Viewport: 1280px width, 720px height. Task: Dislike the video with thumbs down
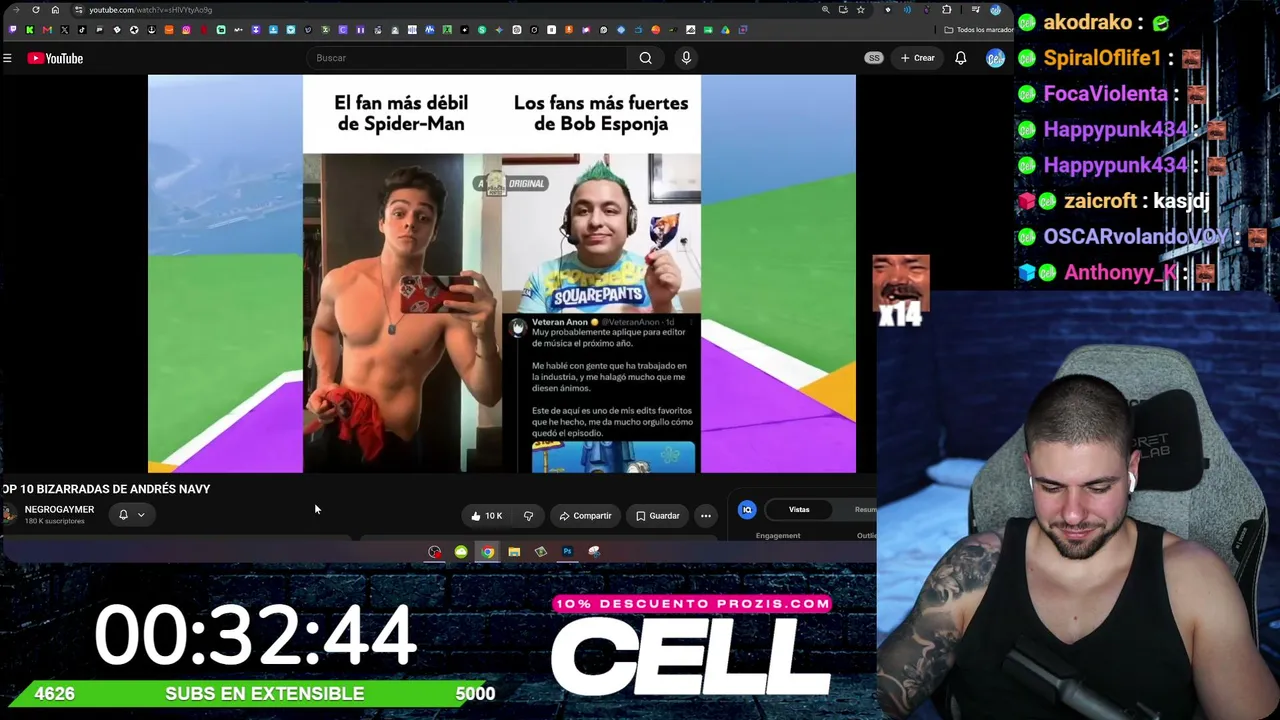pos(528,516)
